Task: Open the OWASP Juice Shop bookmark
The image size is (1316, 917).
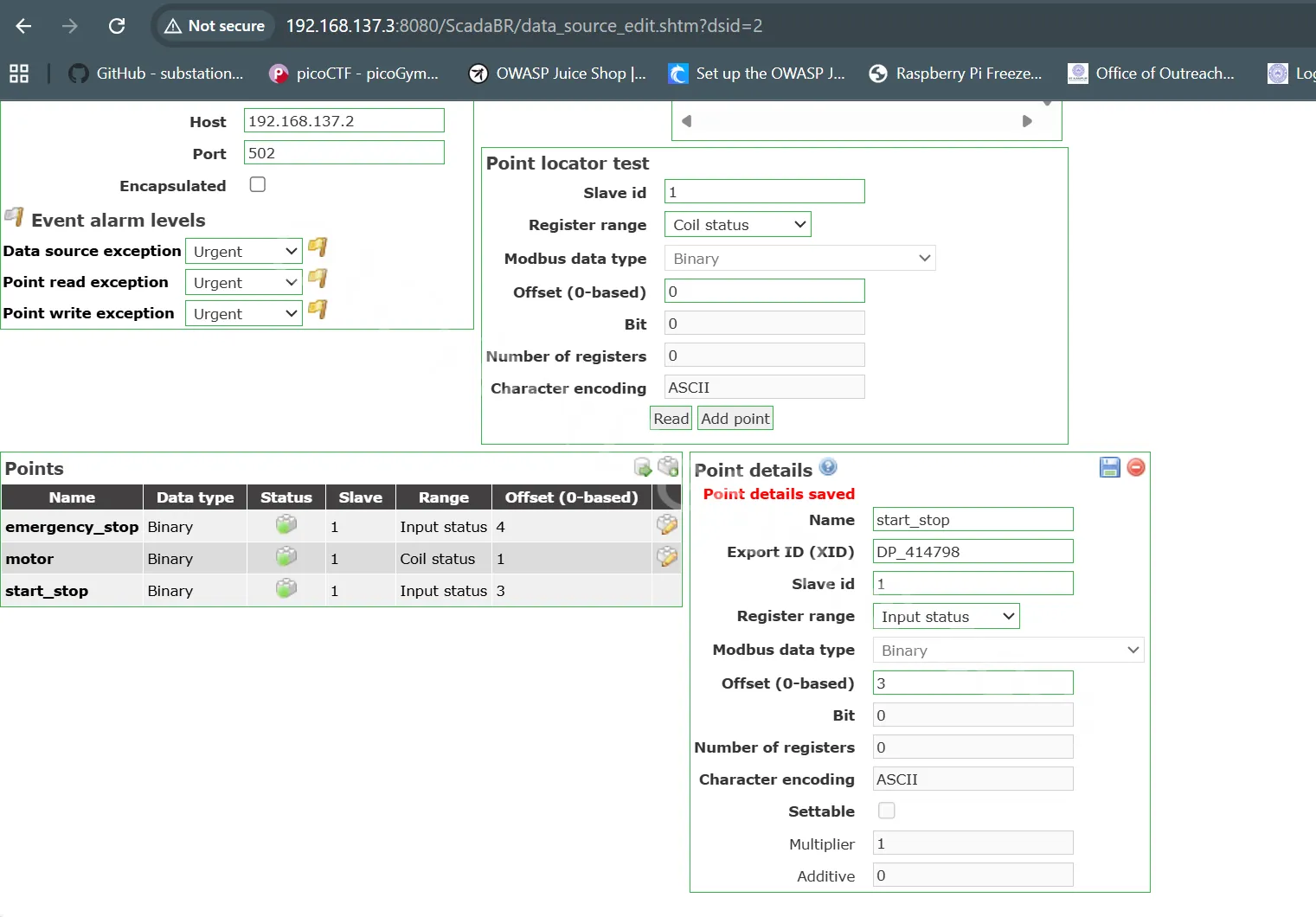Action: (x=558, y=74)
